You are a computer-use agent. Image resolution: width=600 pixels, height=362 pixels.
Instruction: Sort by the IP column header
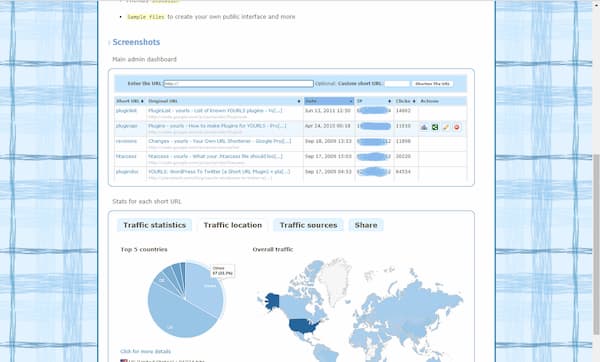click(x=374, y=101)
